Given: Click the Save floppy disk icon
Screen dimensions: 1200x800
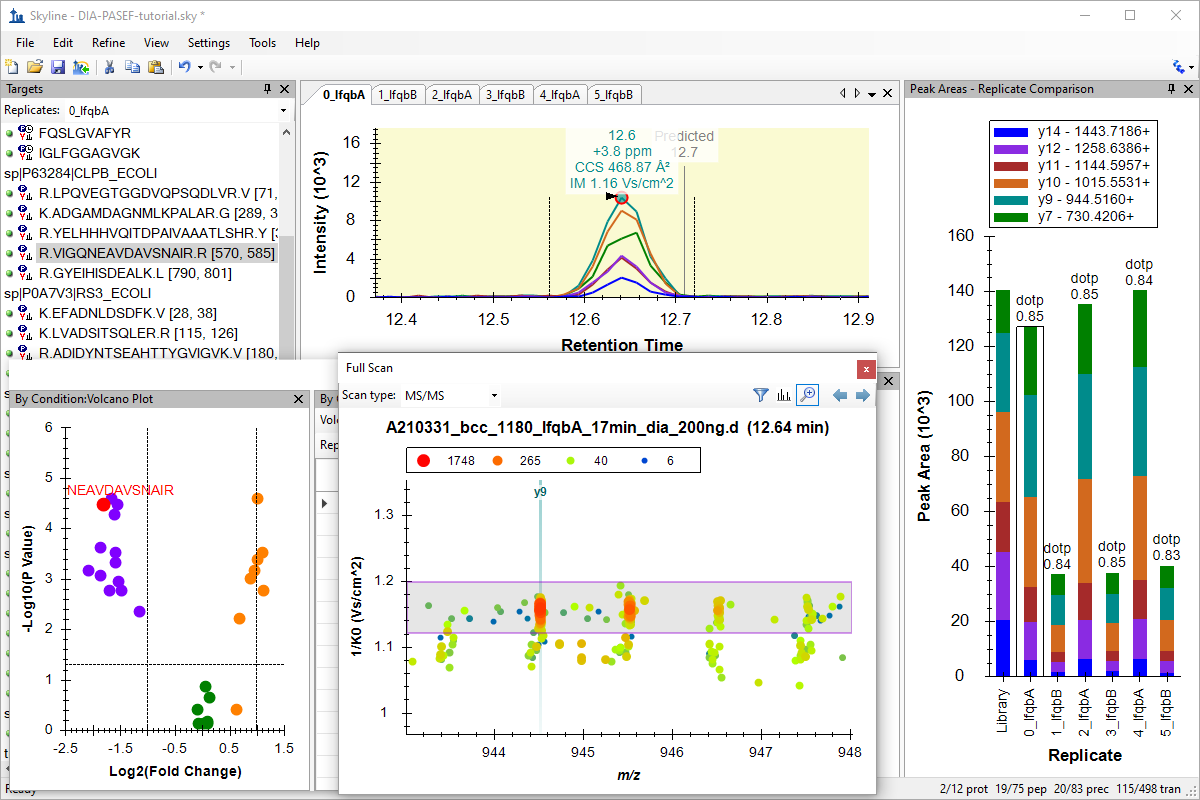Looking at the screenshot, I should click(58, 67).
